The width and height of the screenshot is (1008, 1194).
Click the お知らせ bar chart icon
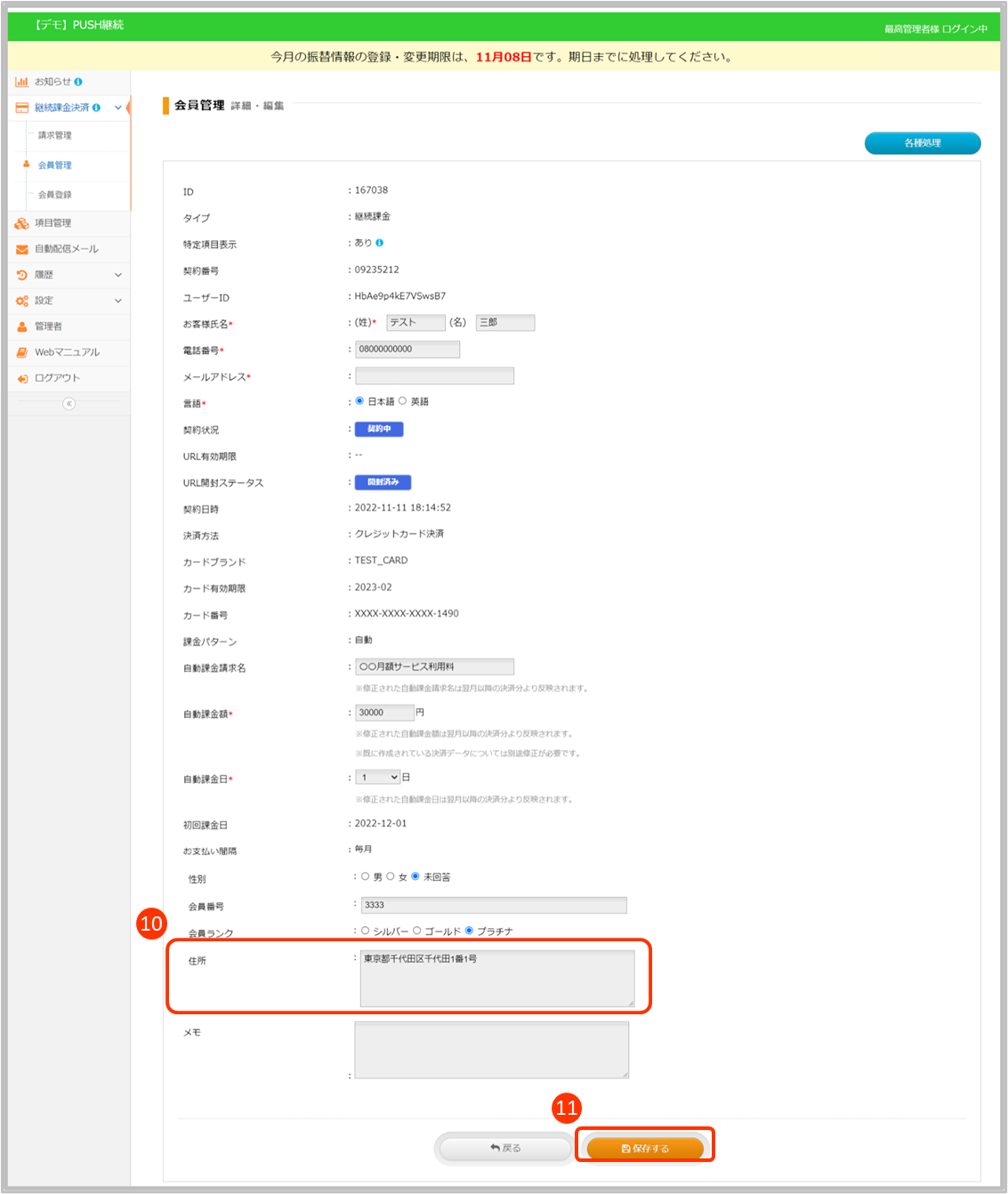pyautogui.click(x=21, y=82)
